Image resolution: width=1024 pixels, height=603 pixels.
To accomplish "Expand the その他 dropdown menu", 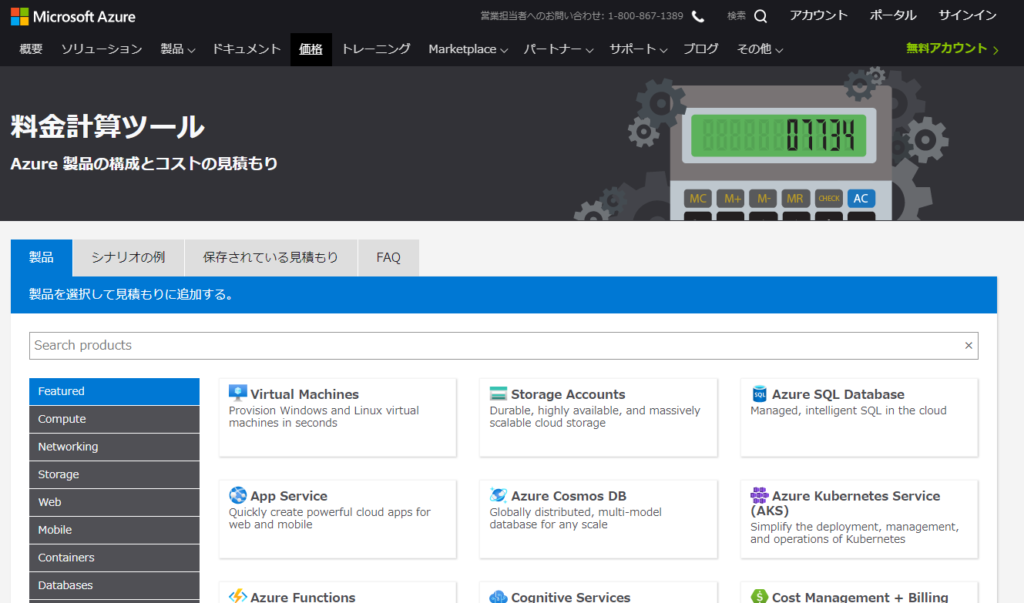I will [760, 50].
